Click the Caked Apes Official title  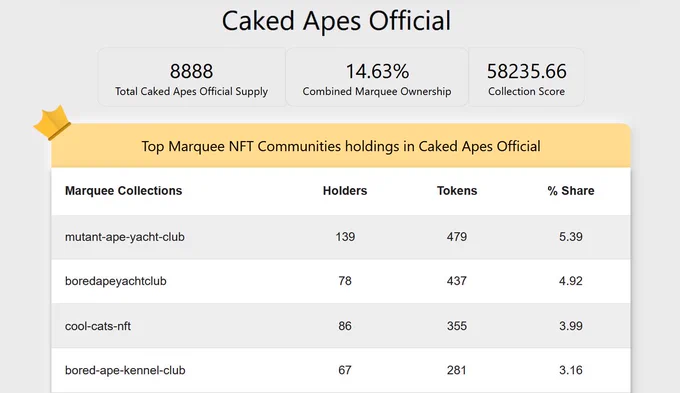[337, 21]
